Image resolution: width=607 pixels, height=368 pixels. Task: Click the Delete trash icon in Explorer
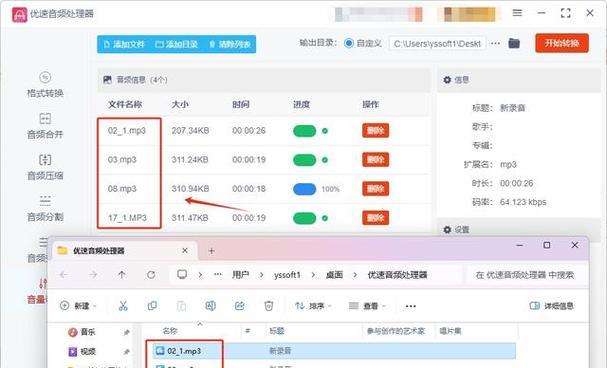click(x=269, y=306)
